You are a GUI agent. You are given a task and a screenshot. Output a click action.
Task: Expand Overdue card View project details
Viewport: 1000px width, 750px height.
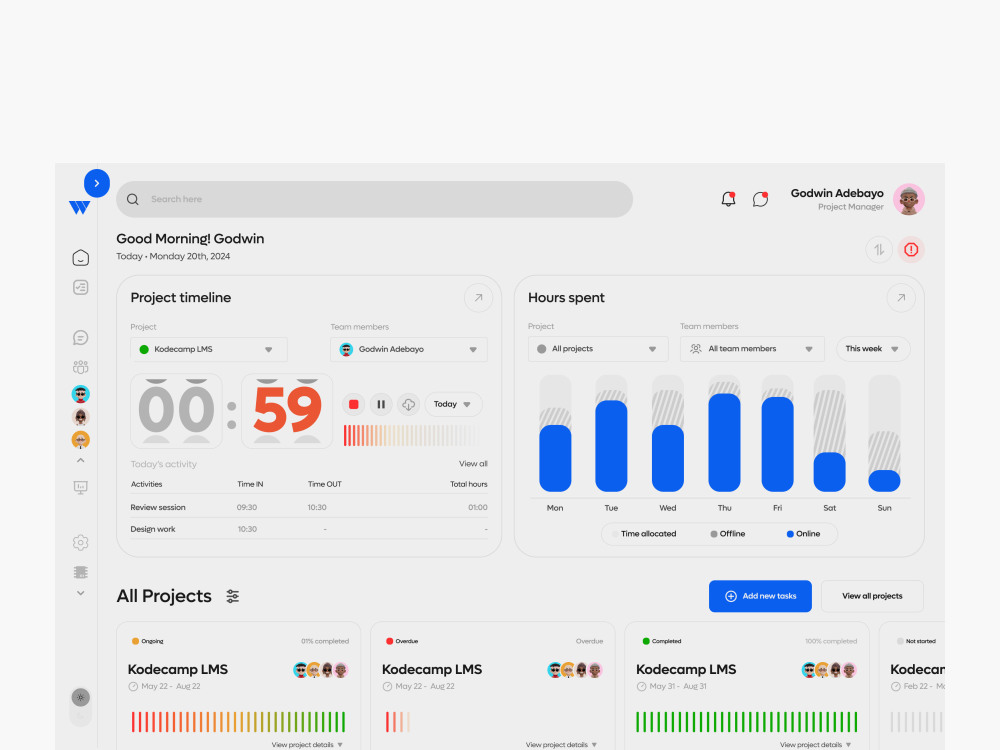561,745
